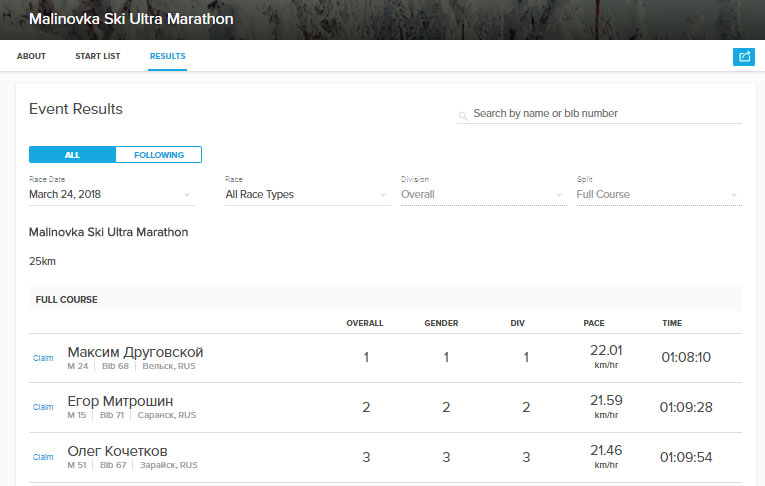This screenshot has height=486, width=765.
Task: Toggle results to ALL
Action: [x=72, y=155]
